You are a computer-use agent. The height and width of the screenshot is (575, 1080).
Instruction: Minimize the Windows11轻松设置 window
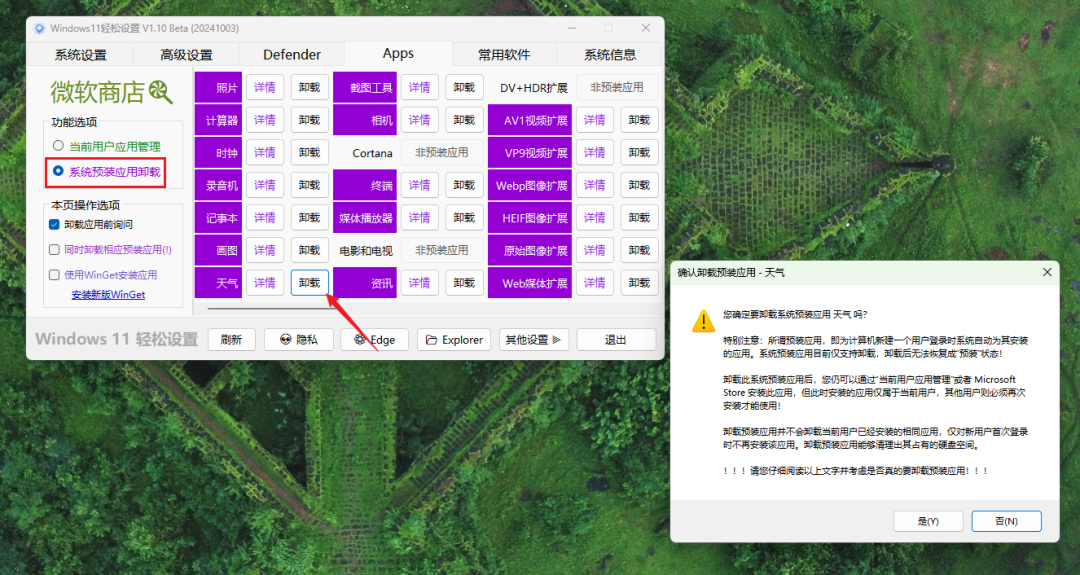[571, 28]
